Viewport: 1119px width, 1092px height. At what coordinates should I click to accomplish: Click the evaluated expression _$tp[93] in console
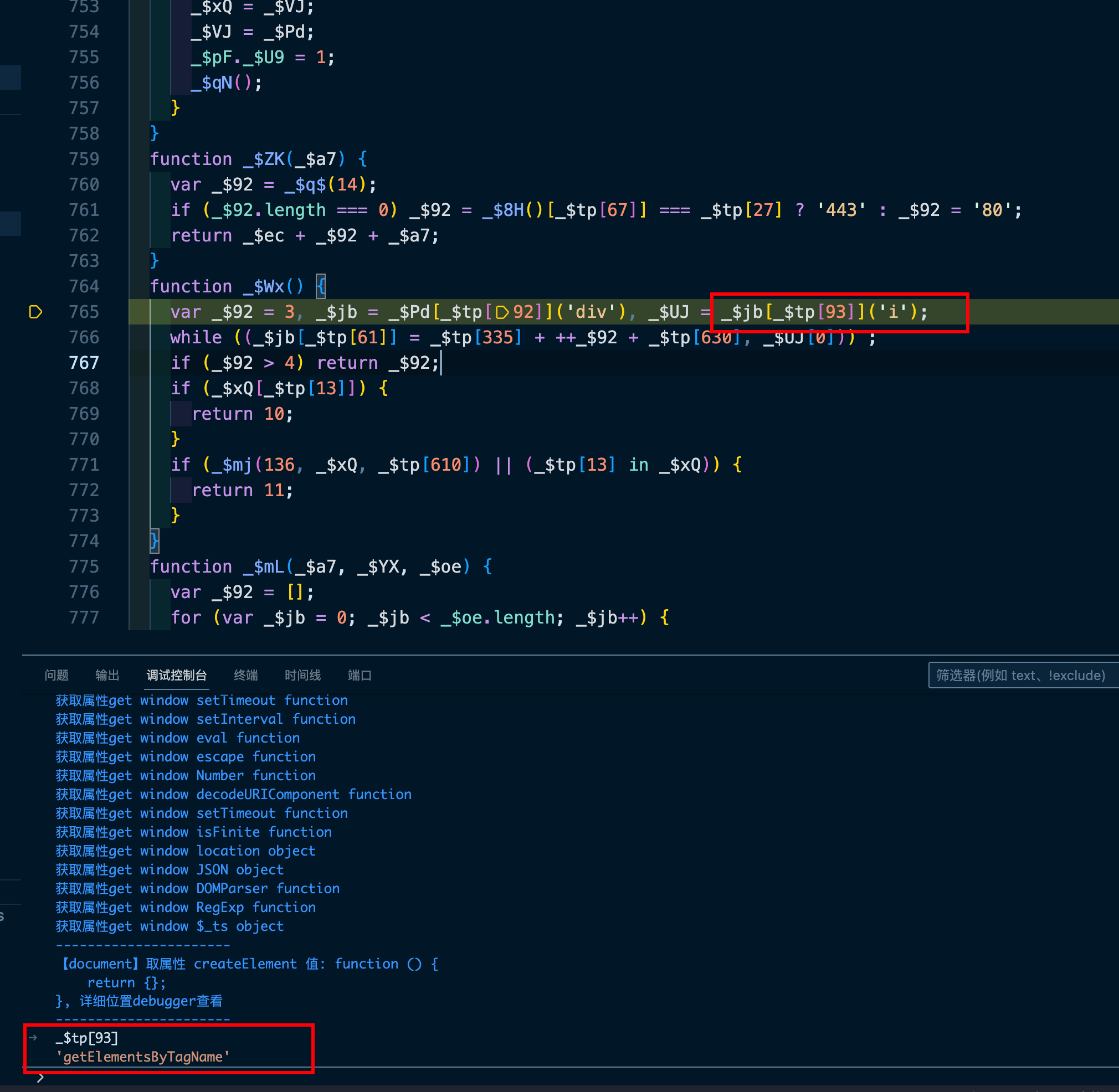click(87, 1038)
